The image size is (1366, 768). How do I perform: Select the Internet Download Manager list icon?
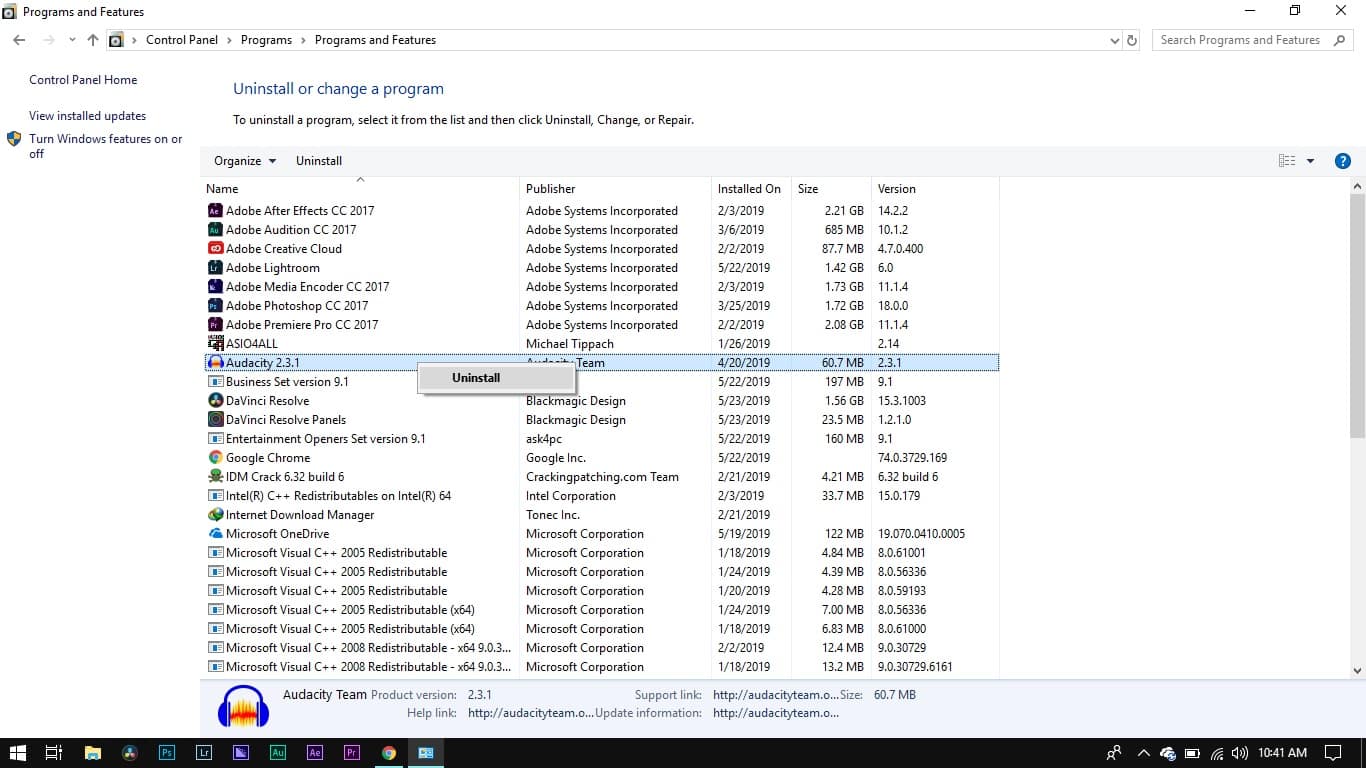click(215, 515)
